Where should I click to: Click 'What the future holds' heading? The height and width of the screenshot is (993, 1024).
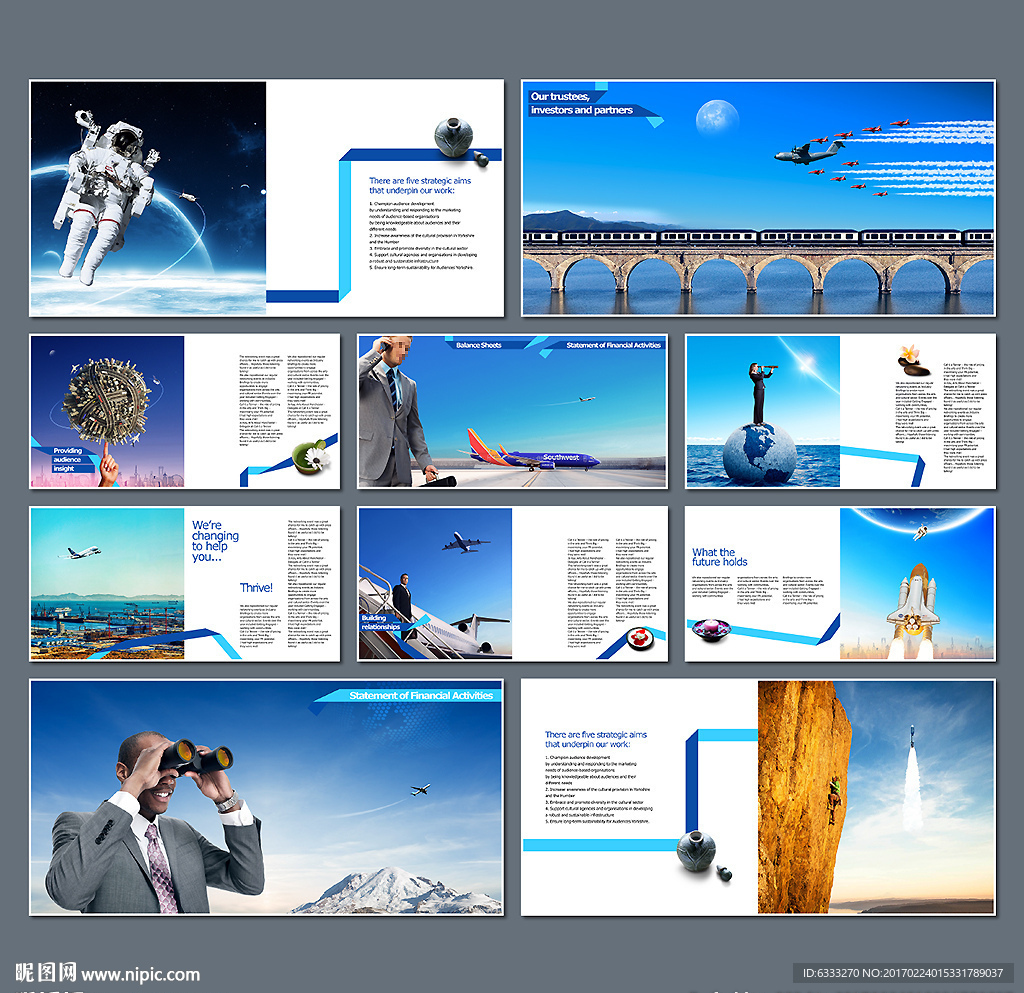pos(720,557)
